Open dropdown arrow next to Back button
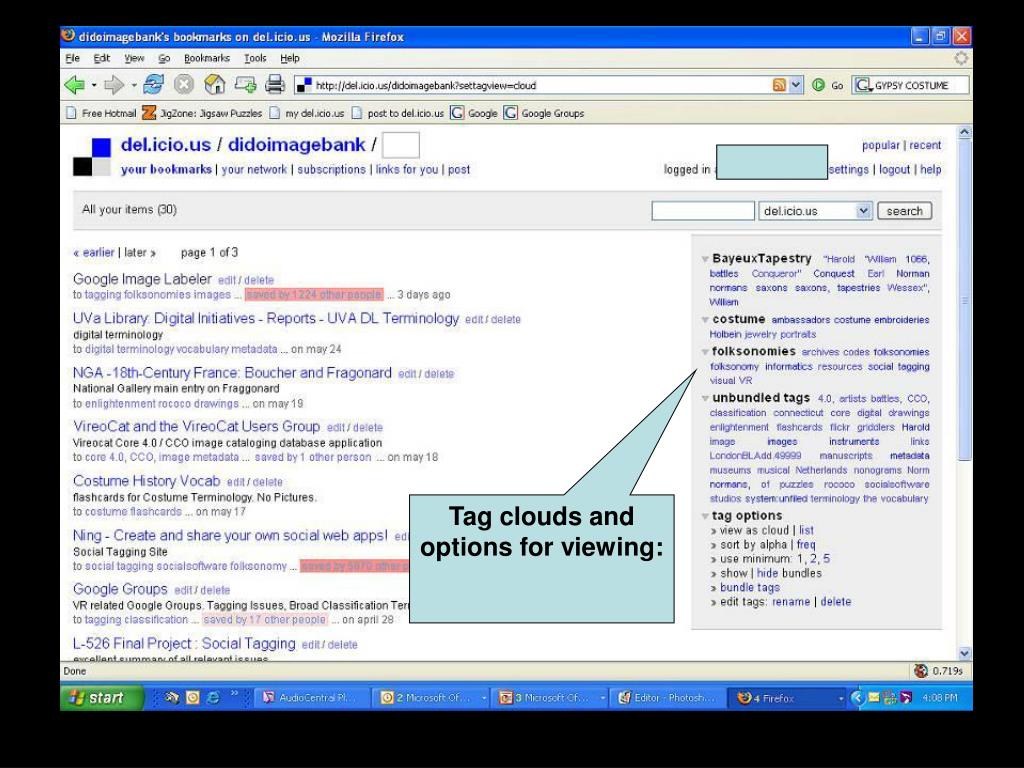This screenshot has width=1024, height=768. pos(94,85)
